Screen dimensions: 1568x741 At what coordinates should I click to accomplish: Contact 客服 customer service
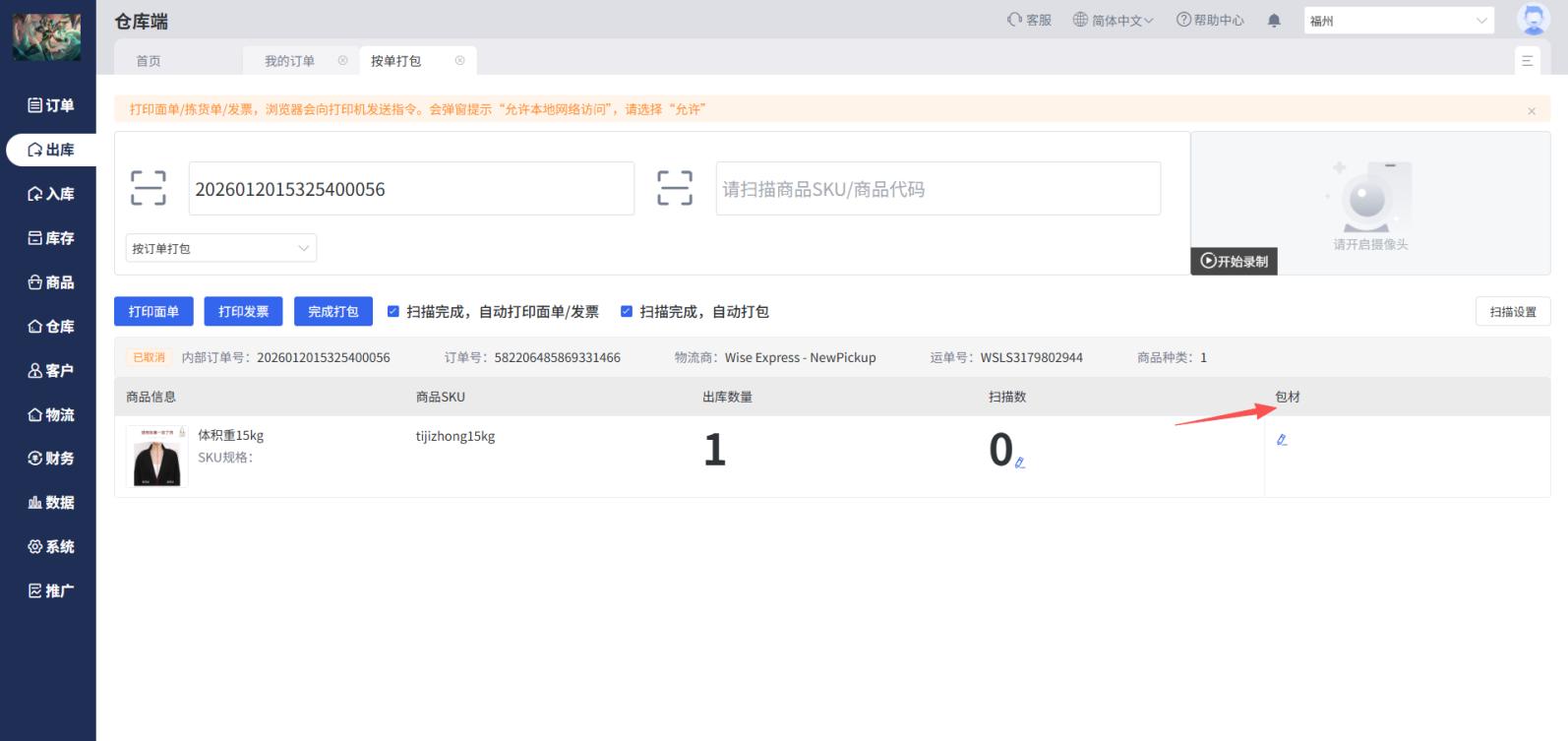[1029, 20]
